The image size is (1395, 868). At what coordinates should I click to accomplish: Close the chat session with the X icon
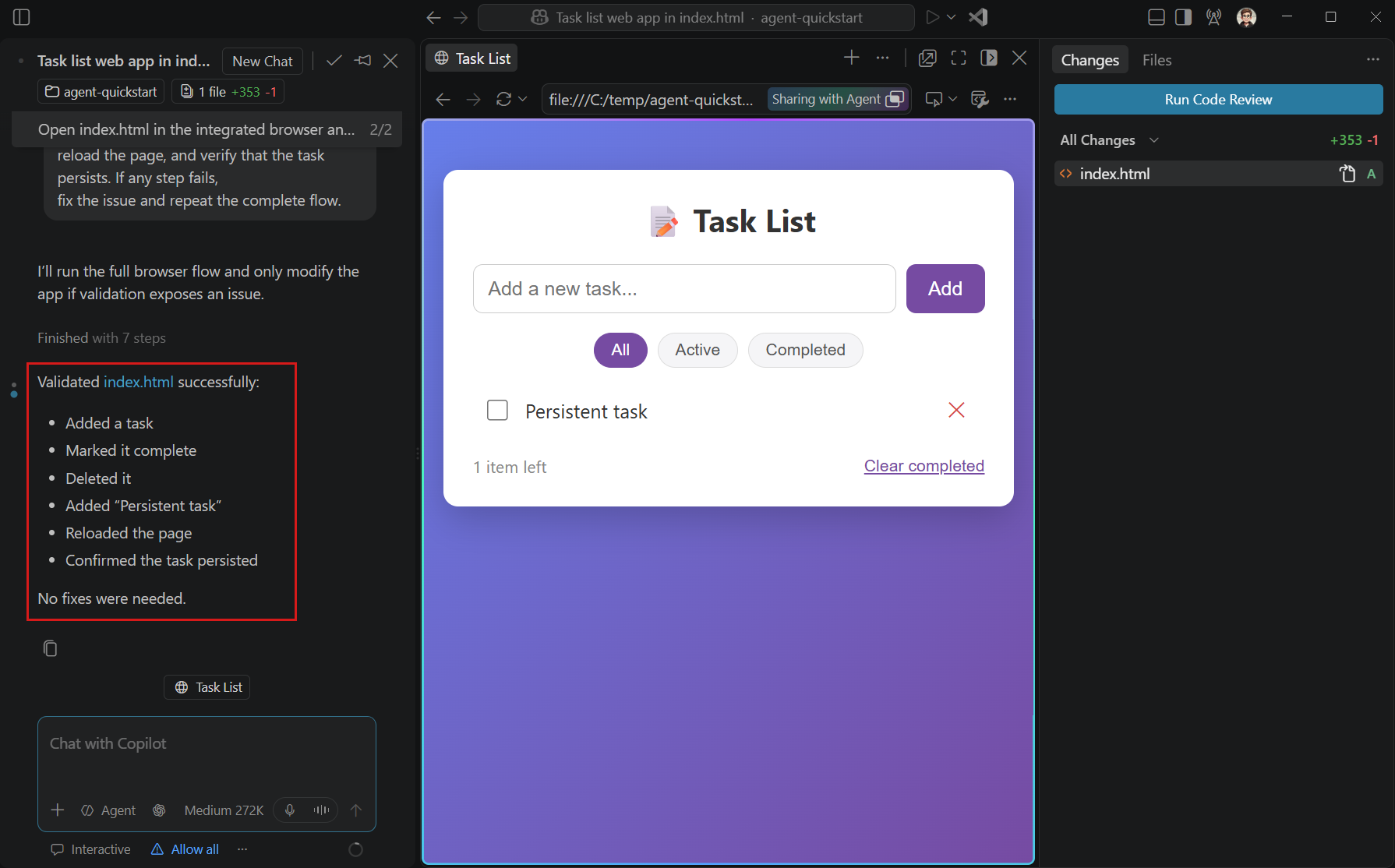[x=390, y=61]
